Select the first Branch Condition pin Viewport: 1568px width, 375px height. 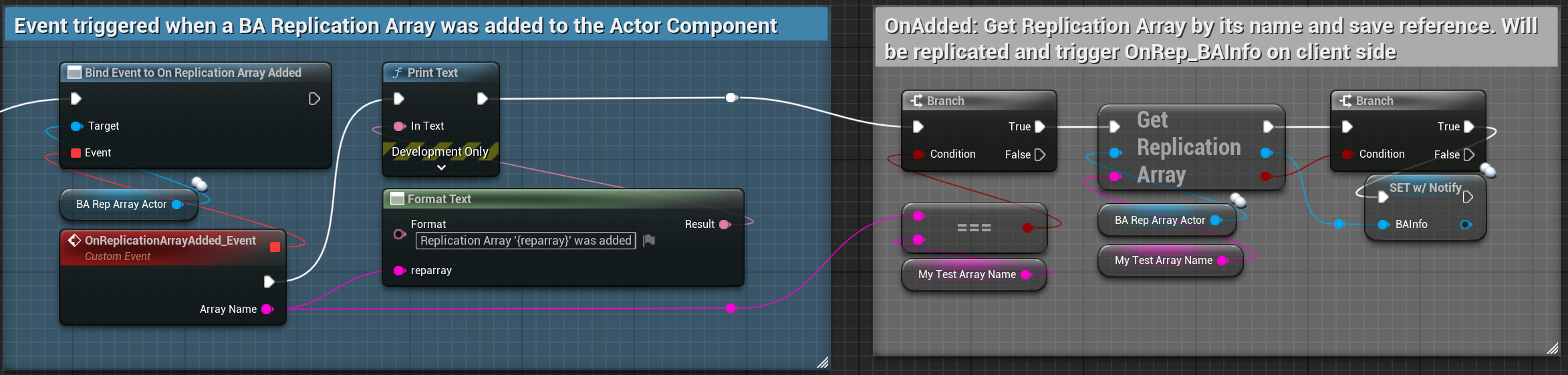(919, 154)
